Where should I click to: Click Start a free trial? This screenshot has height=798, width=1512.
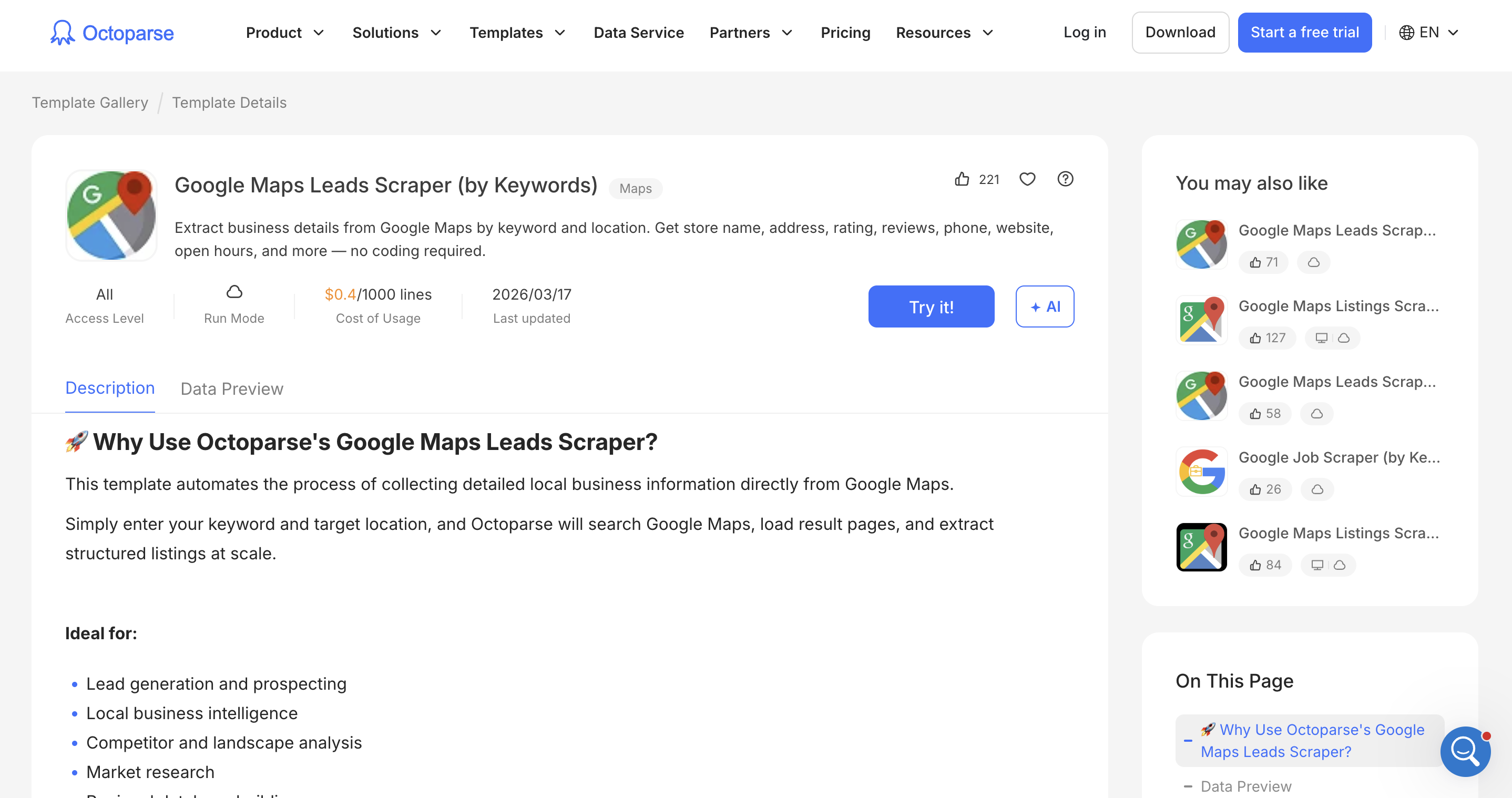[x=1305, y=33]
